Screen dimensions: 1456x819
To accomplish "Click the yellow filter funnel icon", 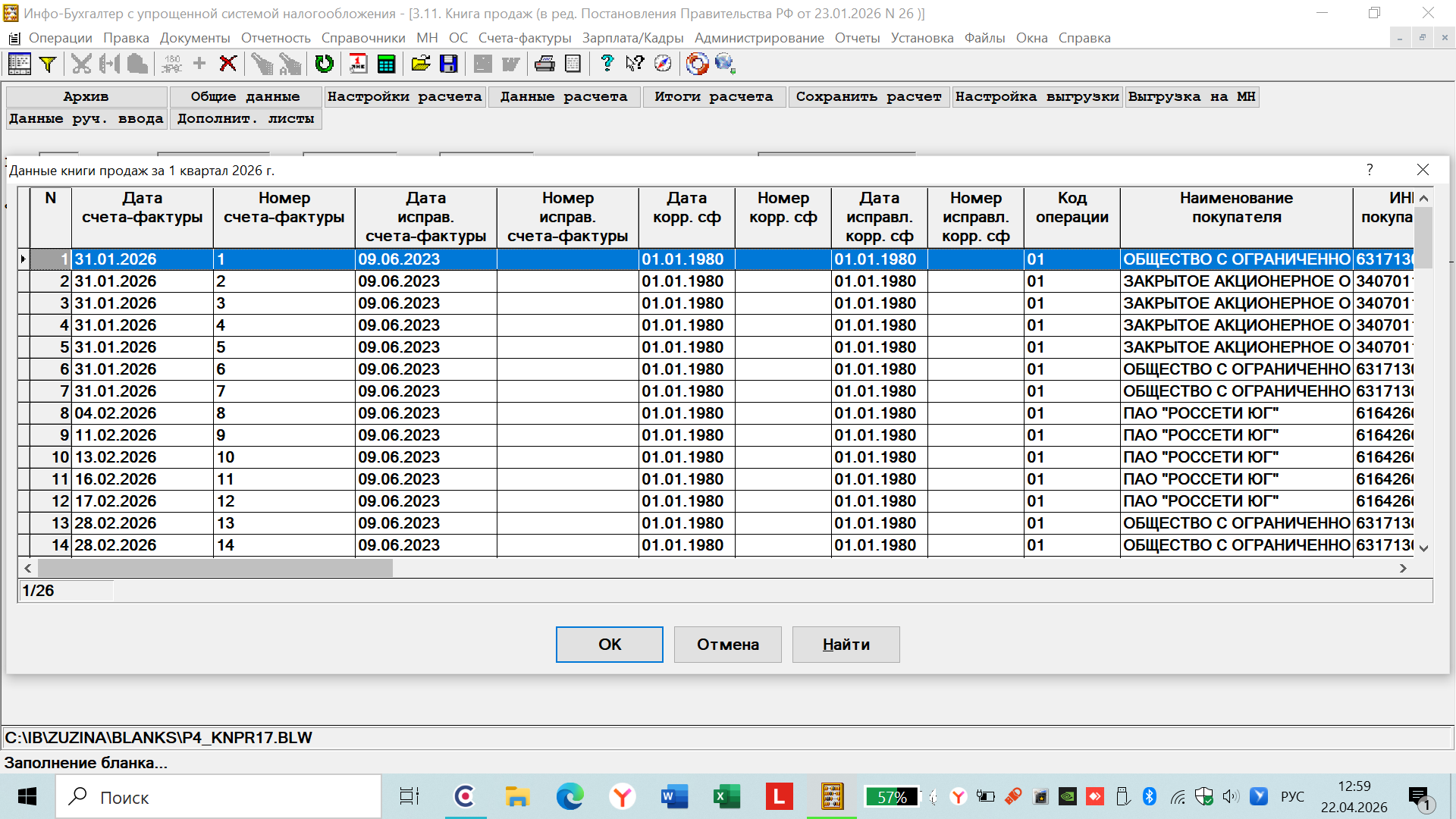I will [48, 64].
